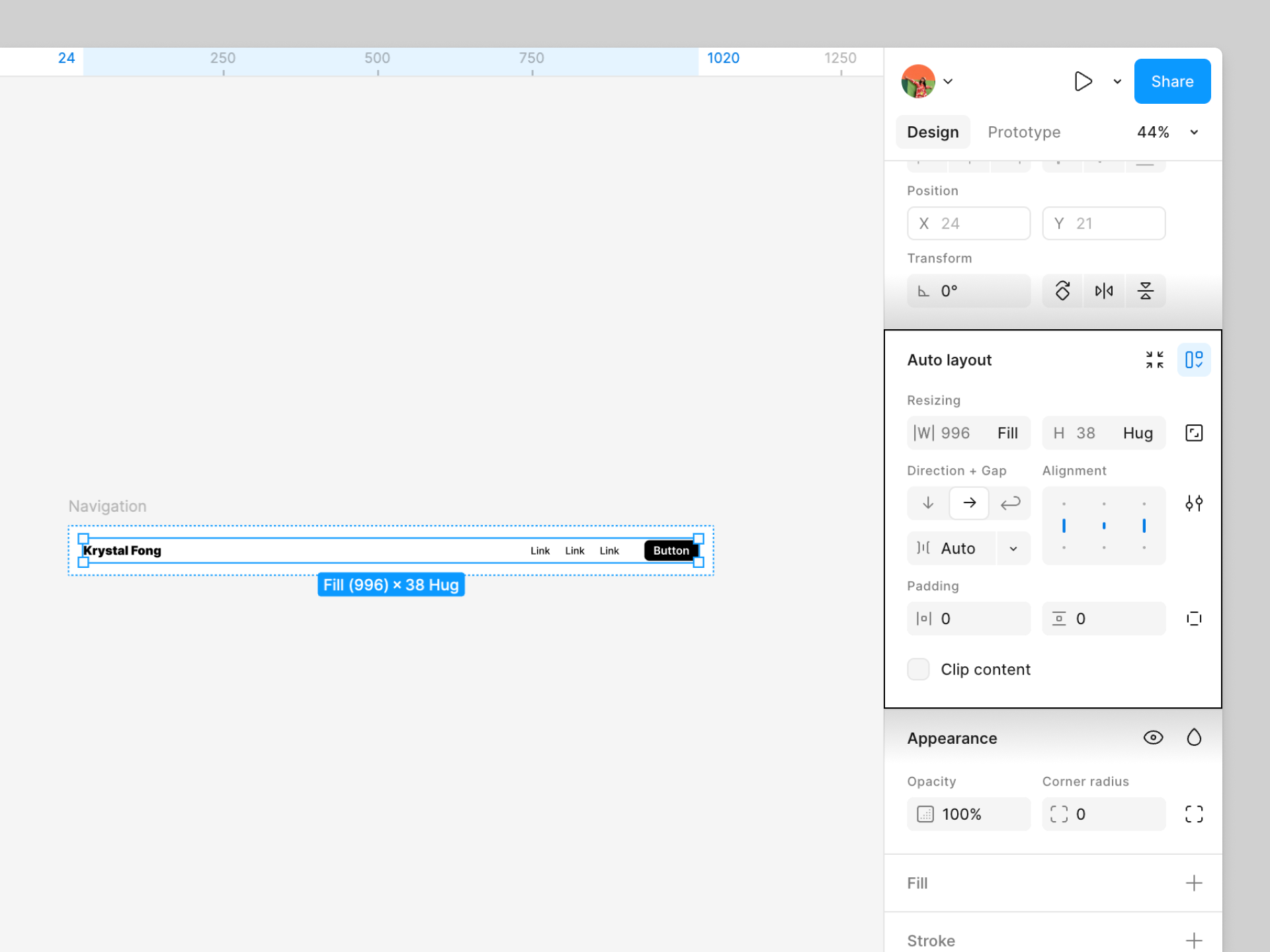Image resolution: width=1270 pixels, height=952 pixels.
Task: Open the Fill width resizing dropdown
Action: (x=1007, y=433)
